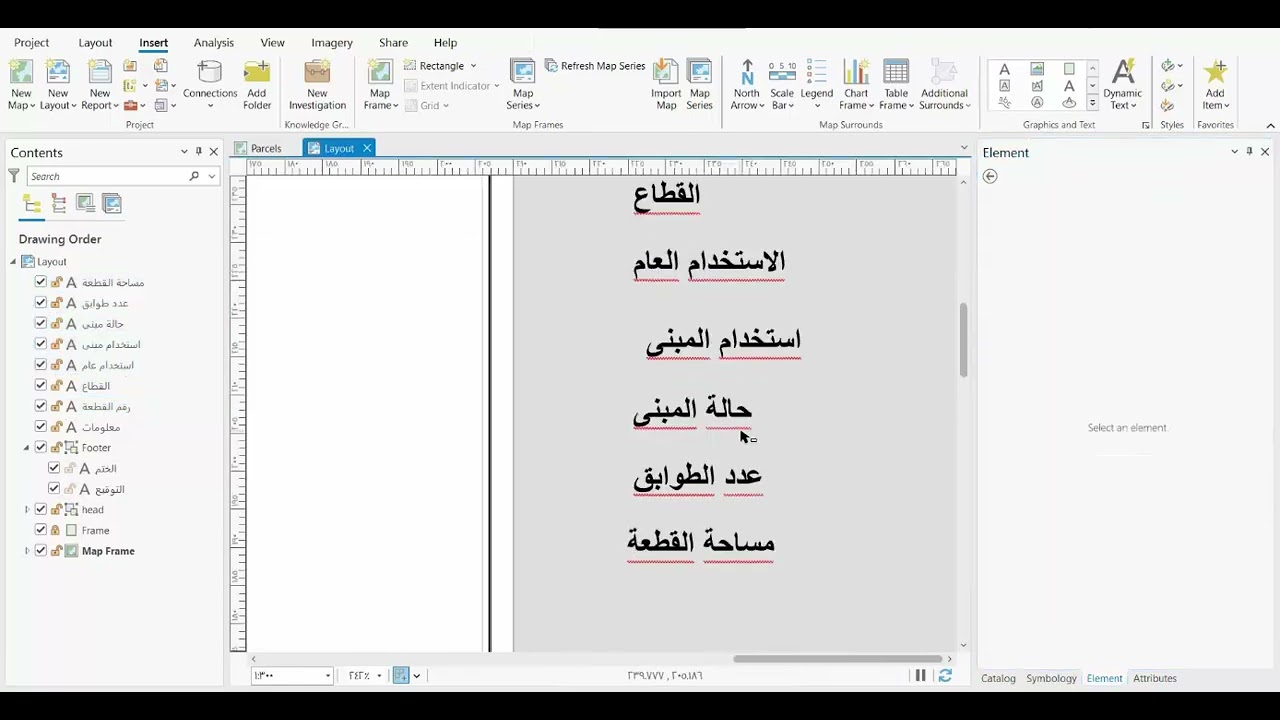1280x720 pixels.
Task: Open Dynamic Text options
Action: pos(1123,84)
